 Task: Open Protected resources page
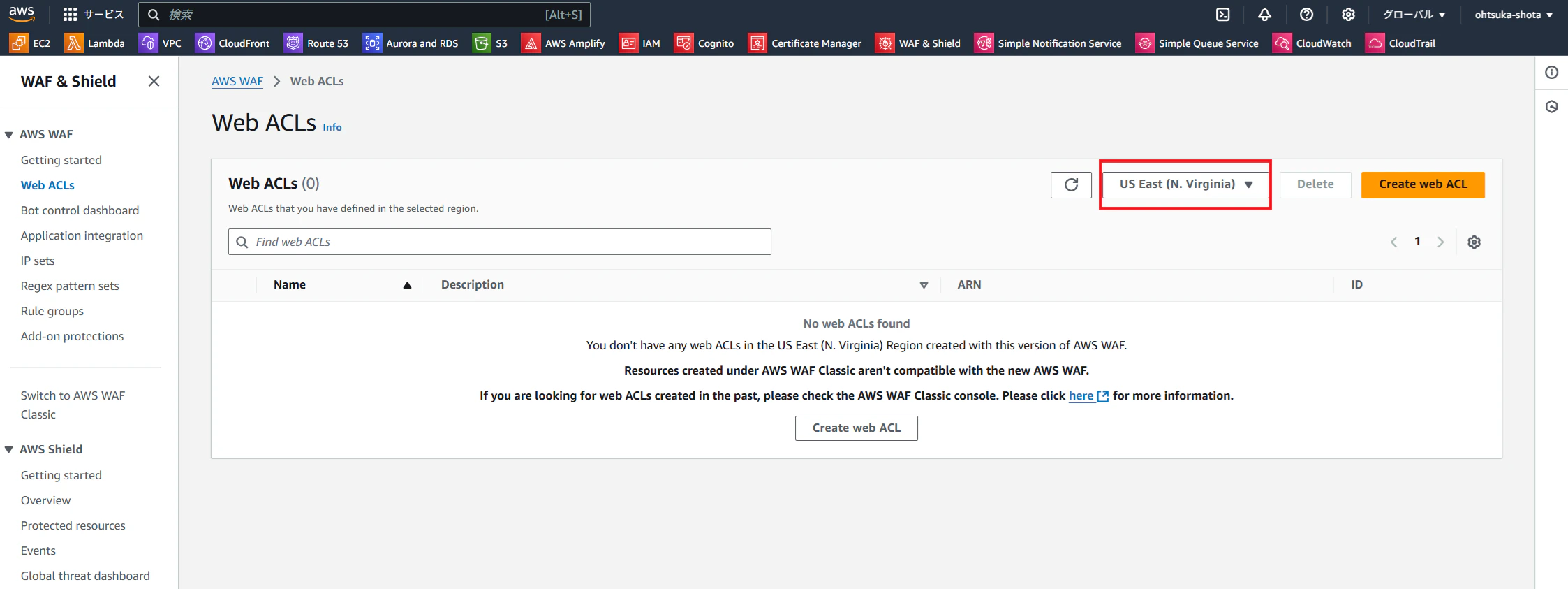(x=73, y=525)
